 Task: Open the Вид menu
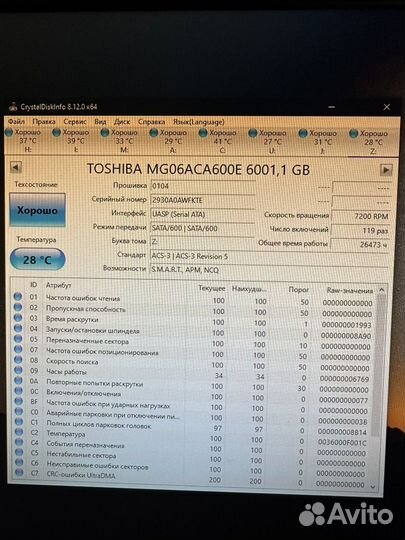pyautogui.click(x=100, y=122)
